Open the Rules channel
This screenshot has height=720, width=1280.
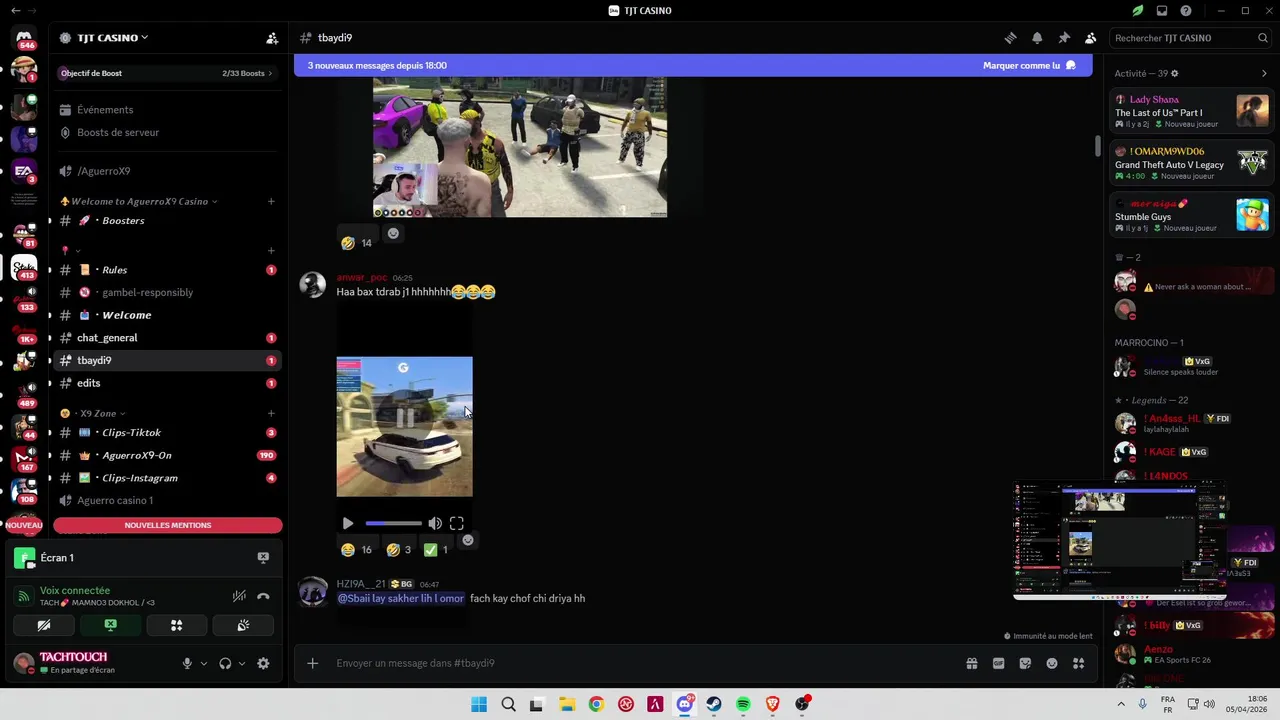[x=167, y=270]
